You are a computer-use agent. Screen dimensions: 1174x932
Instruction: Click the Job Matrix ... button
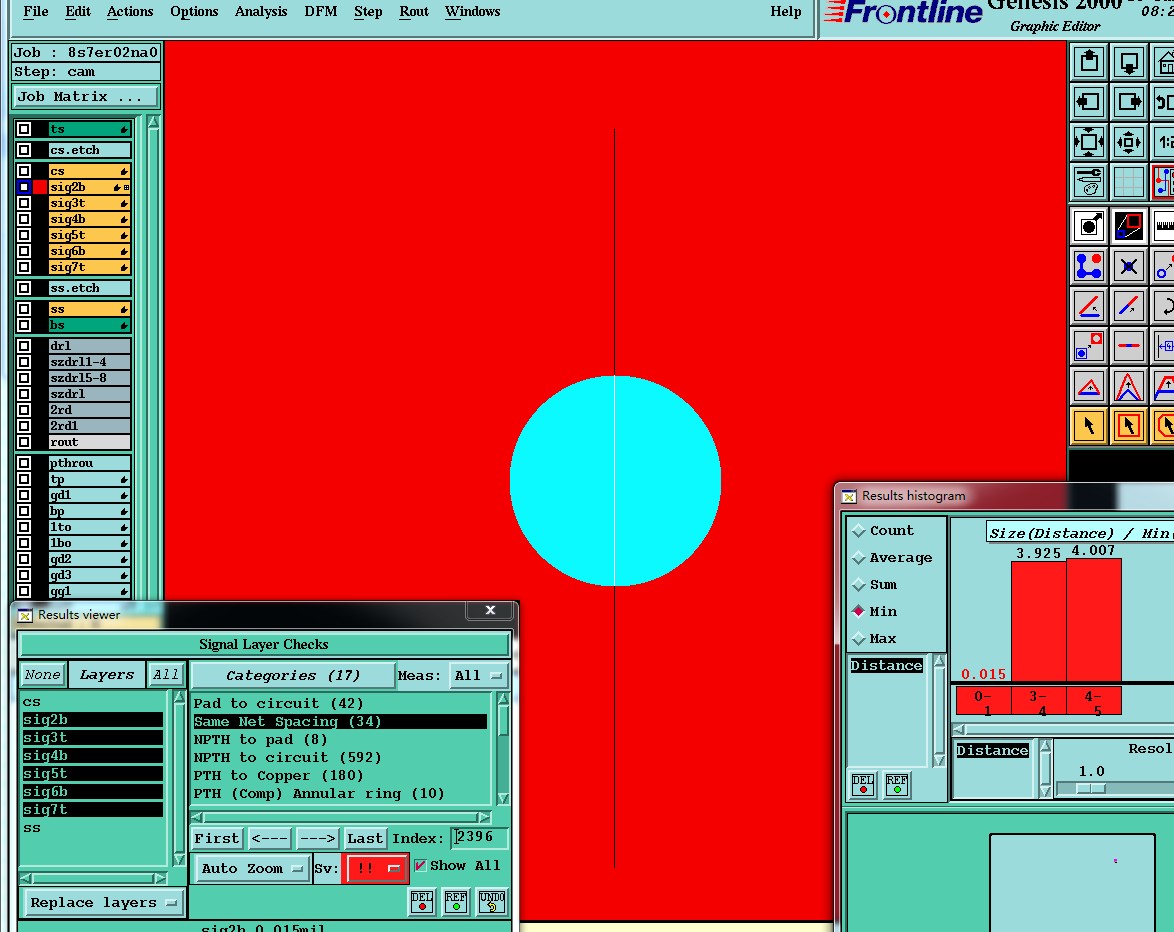pyautogui.click(x=85, y=97)
